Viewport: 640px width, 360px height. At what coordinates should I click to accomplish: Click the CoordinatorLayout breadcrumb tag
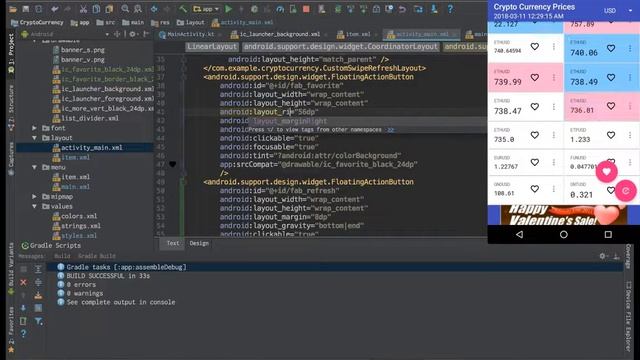click(340, 47)
